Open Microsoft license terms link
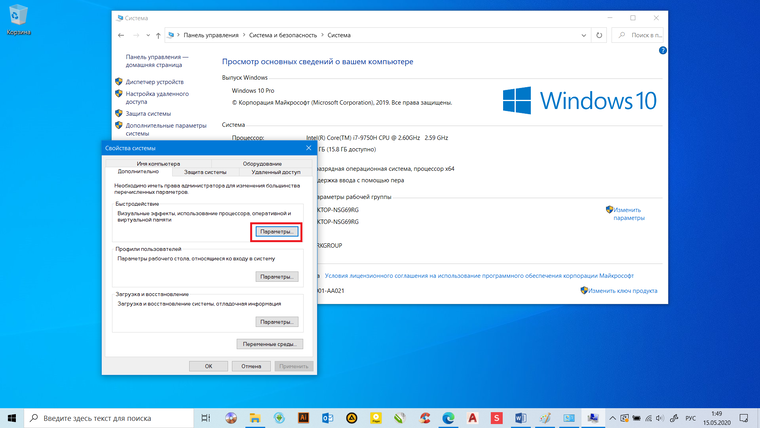 [479, 276]
